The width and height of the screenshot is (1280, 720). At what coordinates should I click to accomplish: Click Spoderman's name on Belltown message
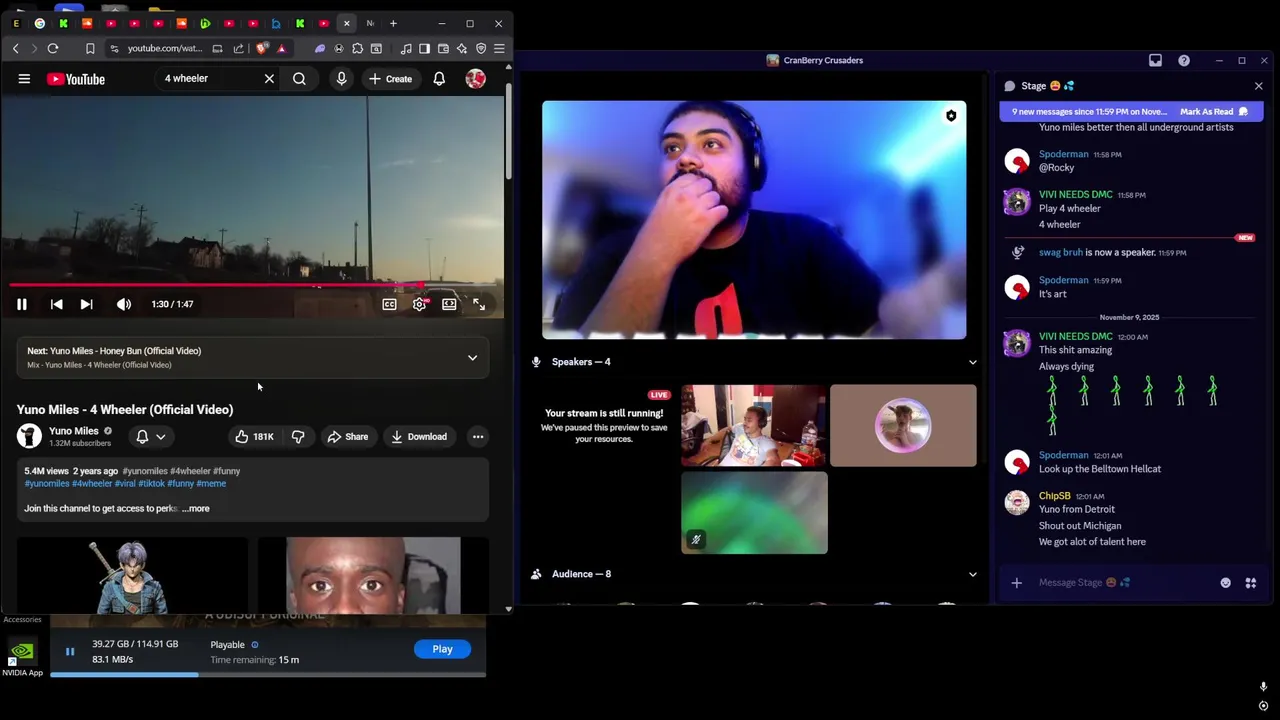pos(1063,455)
